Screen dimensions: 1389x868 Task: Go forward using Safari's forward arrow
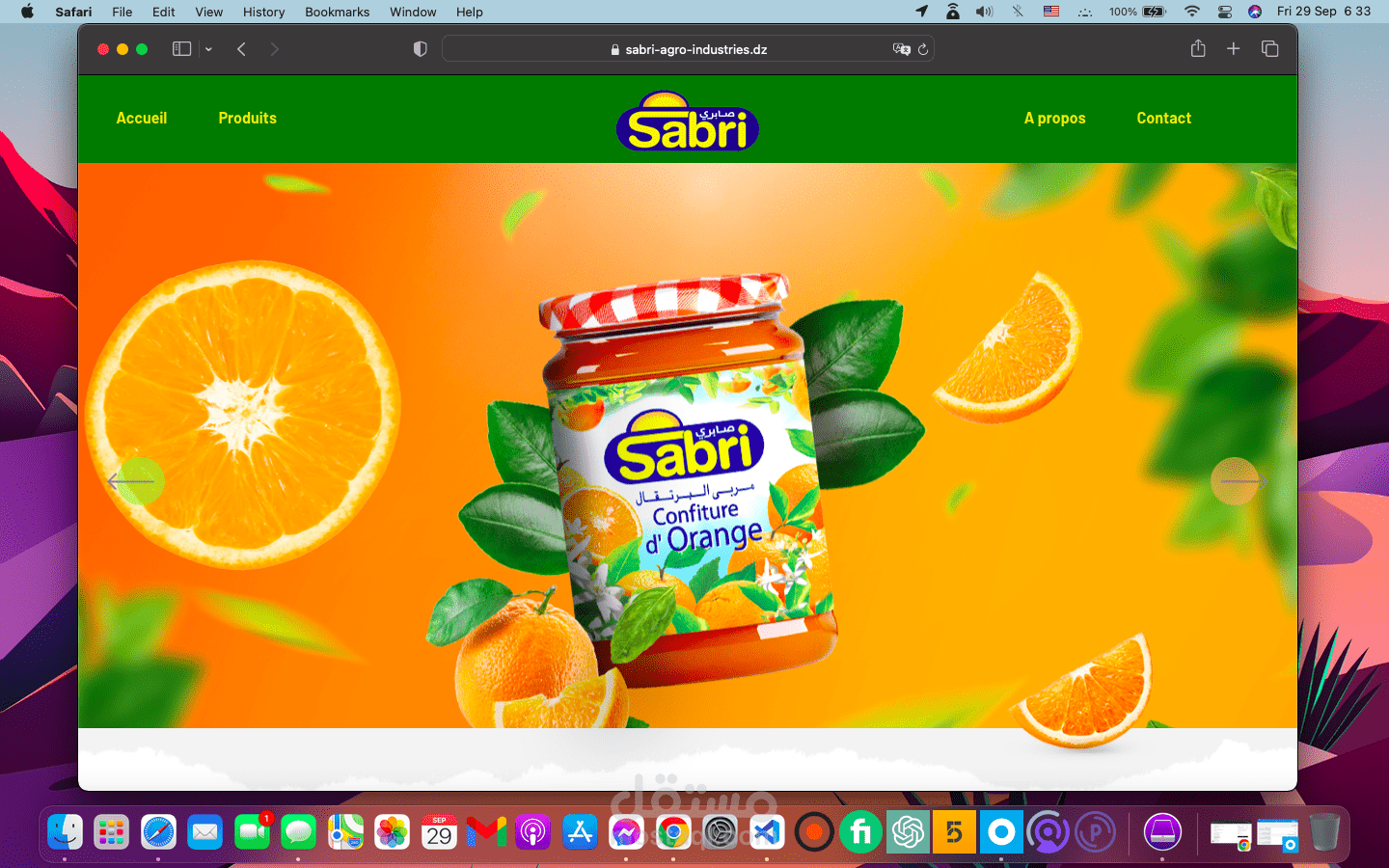tap(275, 49)
